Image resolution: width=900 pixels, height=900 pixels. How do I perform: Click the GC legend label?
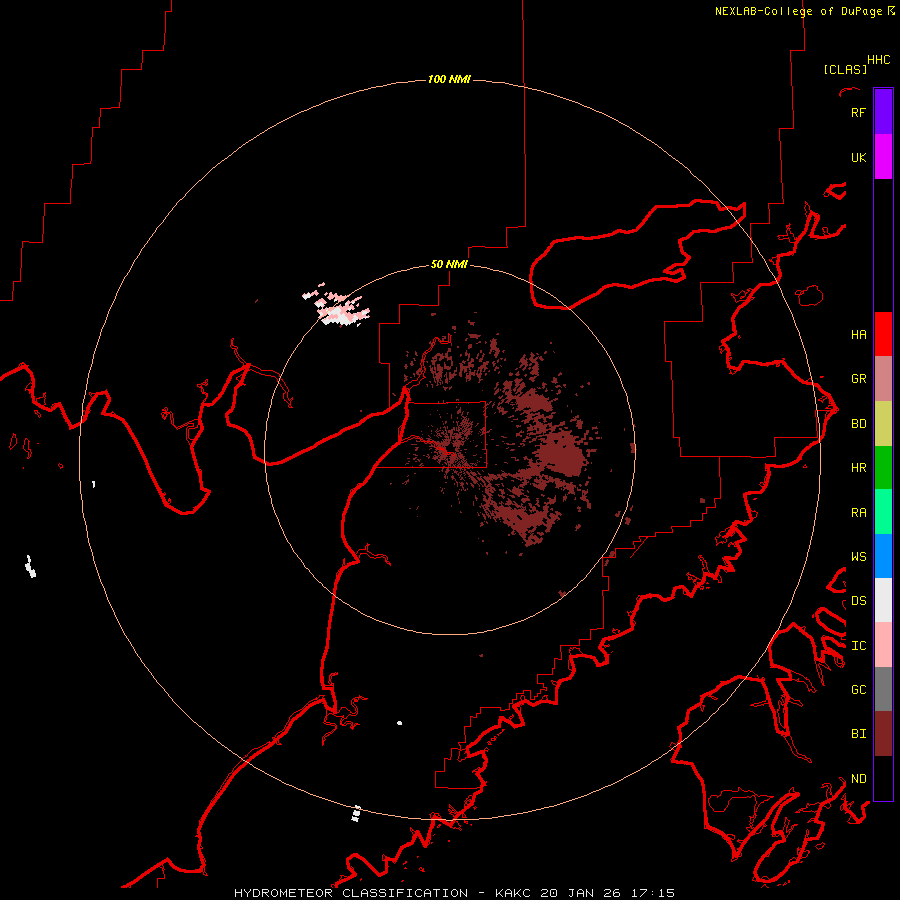[858, 689]
